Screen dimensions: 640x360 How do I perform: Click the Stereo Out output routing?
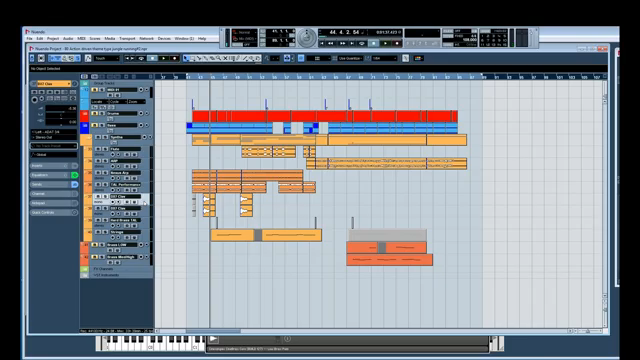pos(53,138)
